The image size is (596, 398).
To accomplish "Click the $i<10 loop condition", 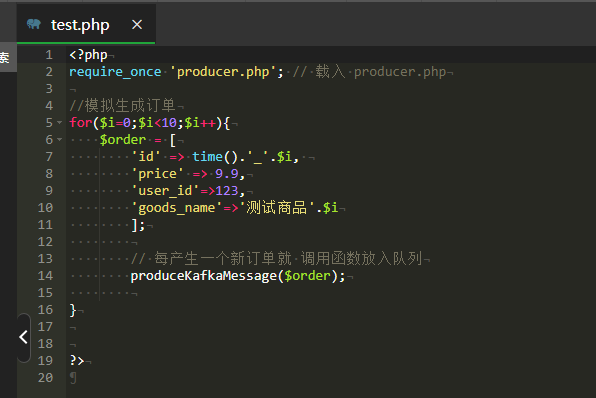I will click(x=157, y=123).
